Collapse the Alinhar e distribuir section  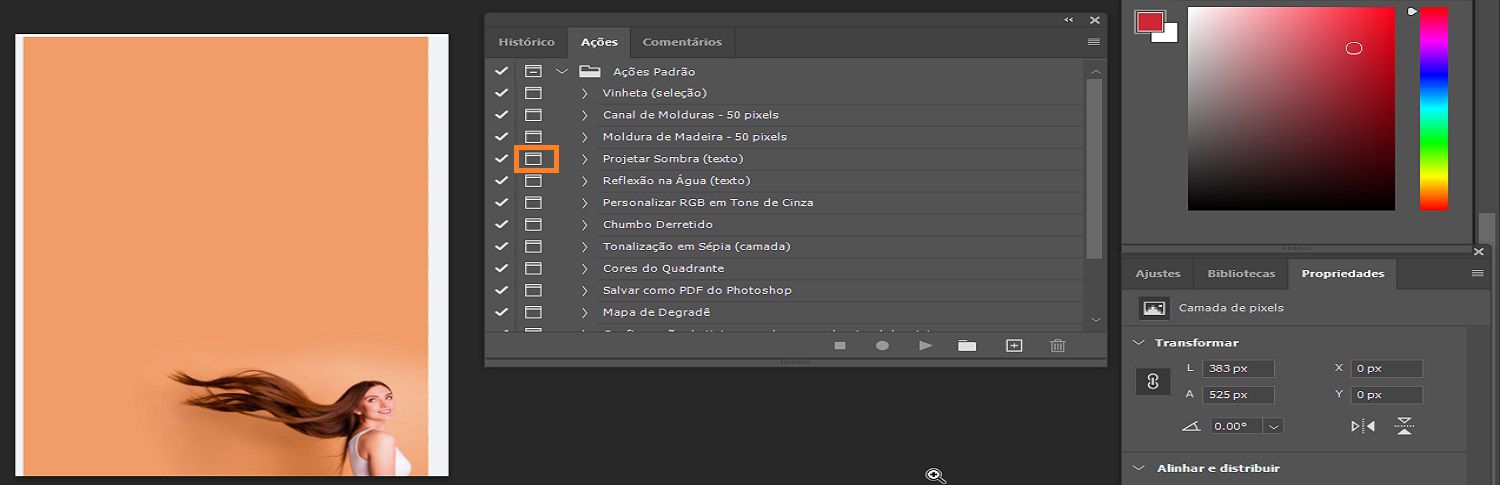[x=1139, y=468]
